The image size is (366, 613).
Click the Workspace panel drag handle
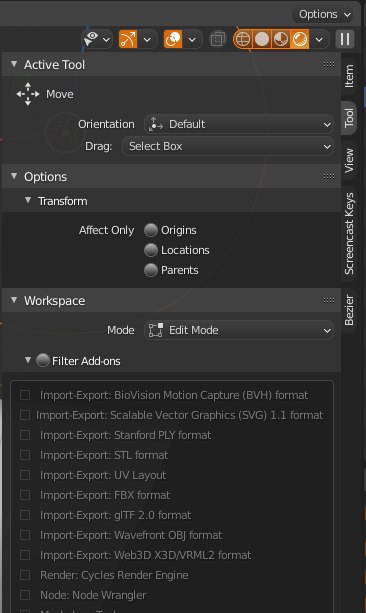[x=329, y=300]
